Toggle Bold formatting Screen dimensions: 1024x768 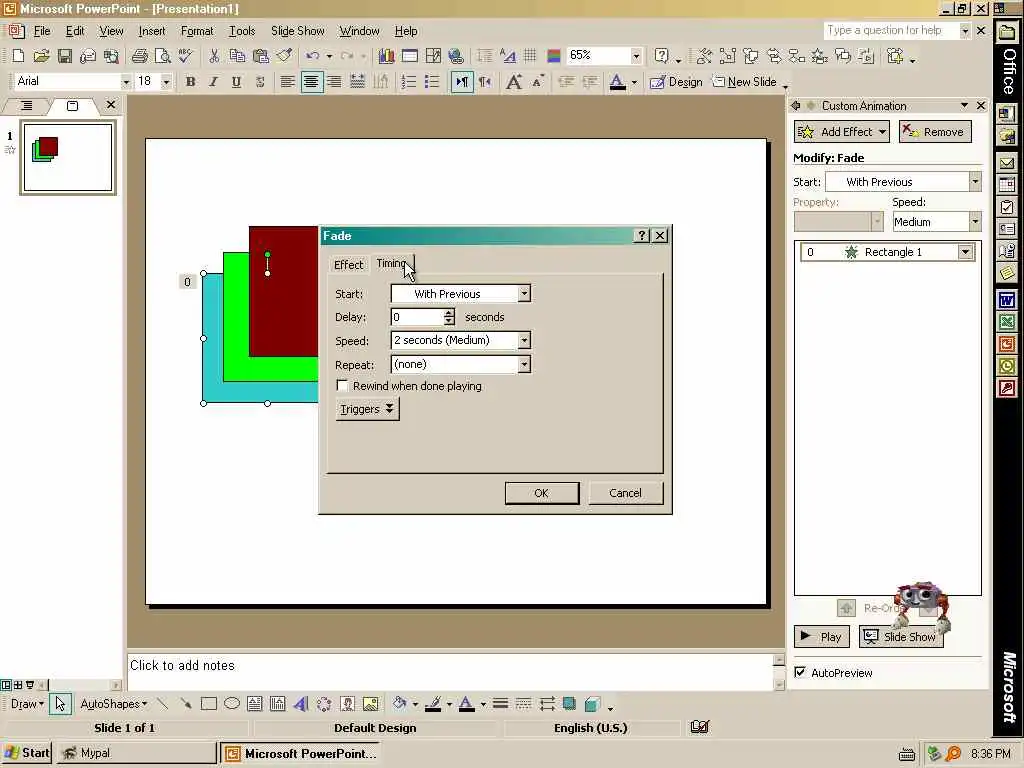[x=190, y=82]
